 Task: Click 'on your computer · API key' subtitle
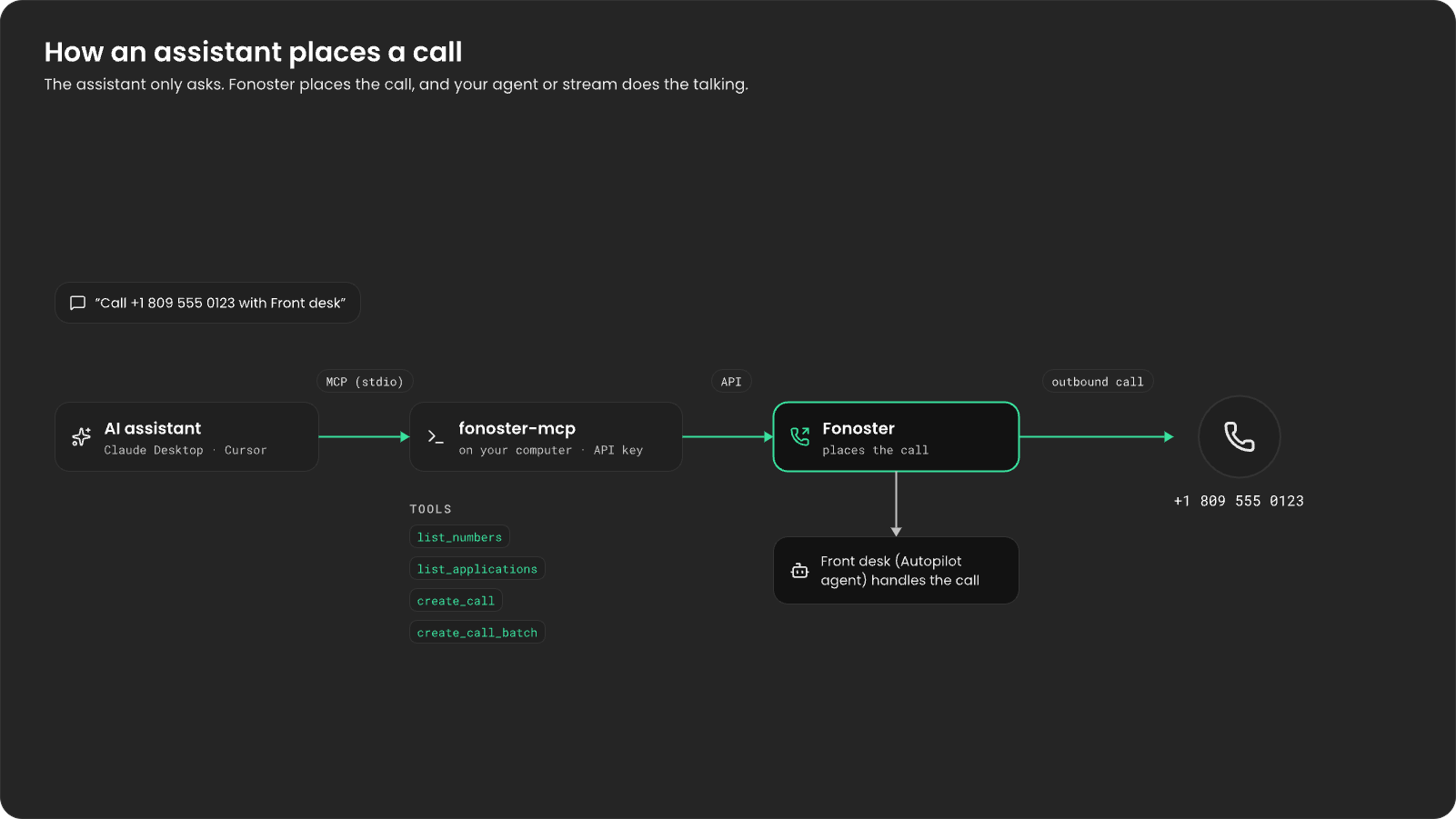coord(551,450)
